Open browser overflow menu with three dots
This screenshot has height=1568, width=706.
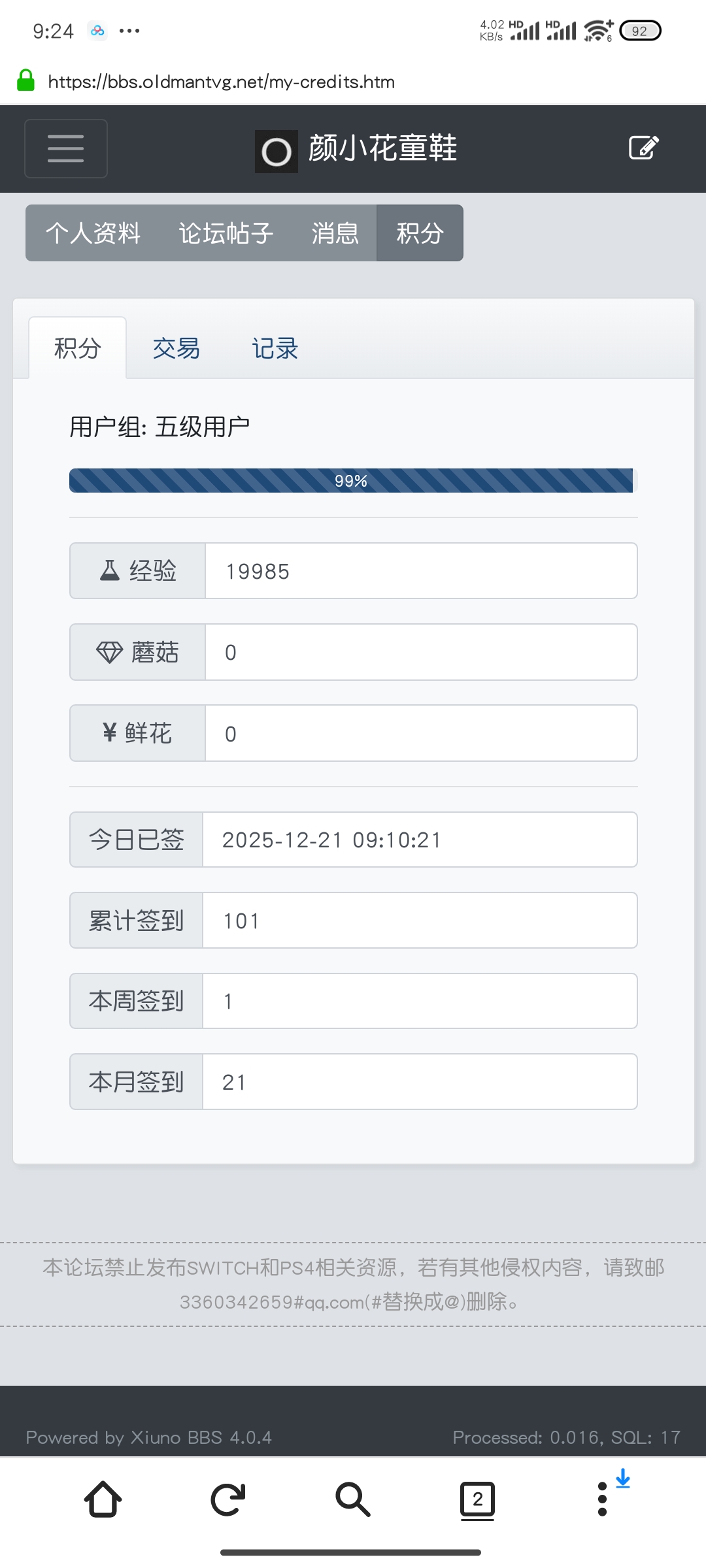pyautogui.click(x=602, y=1499)
